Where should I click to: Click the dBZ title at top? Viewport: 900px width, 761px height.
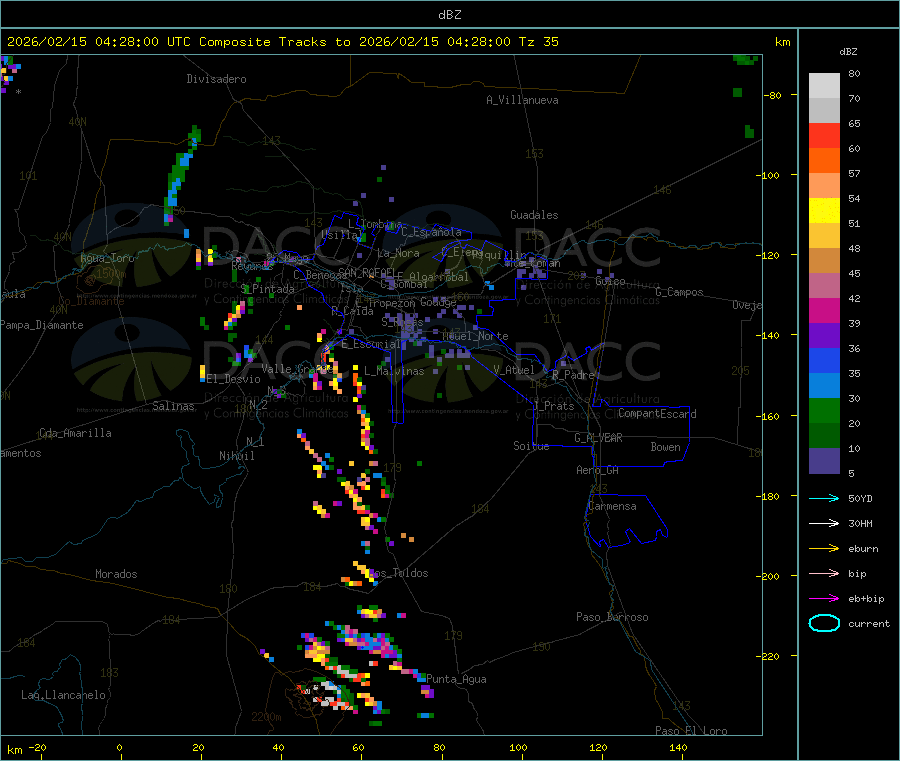tap(449, 15)
